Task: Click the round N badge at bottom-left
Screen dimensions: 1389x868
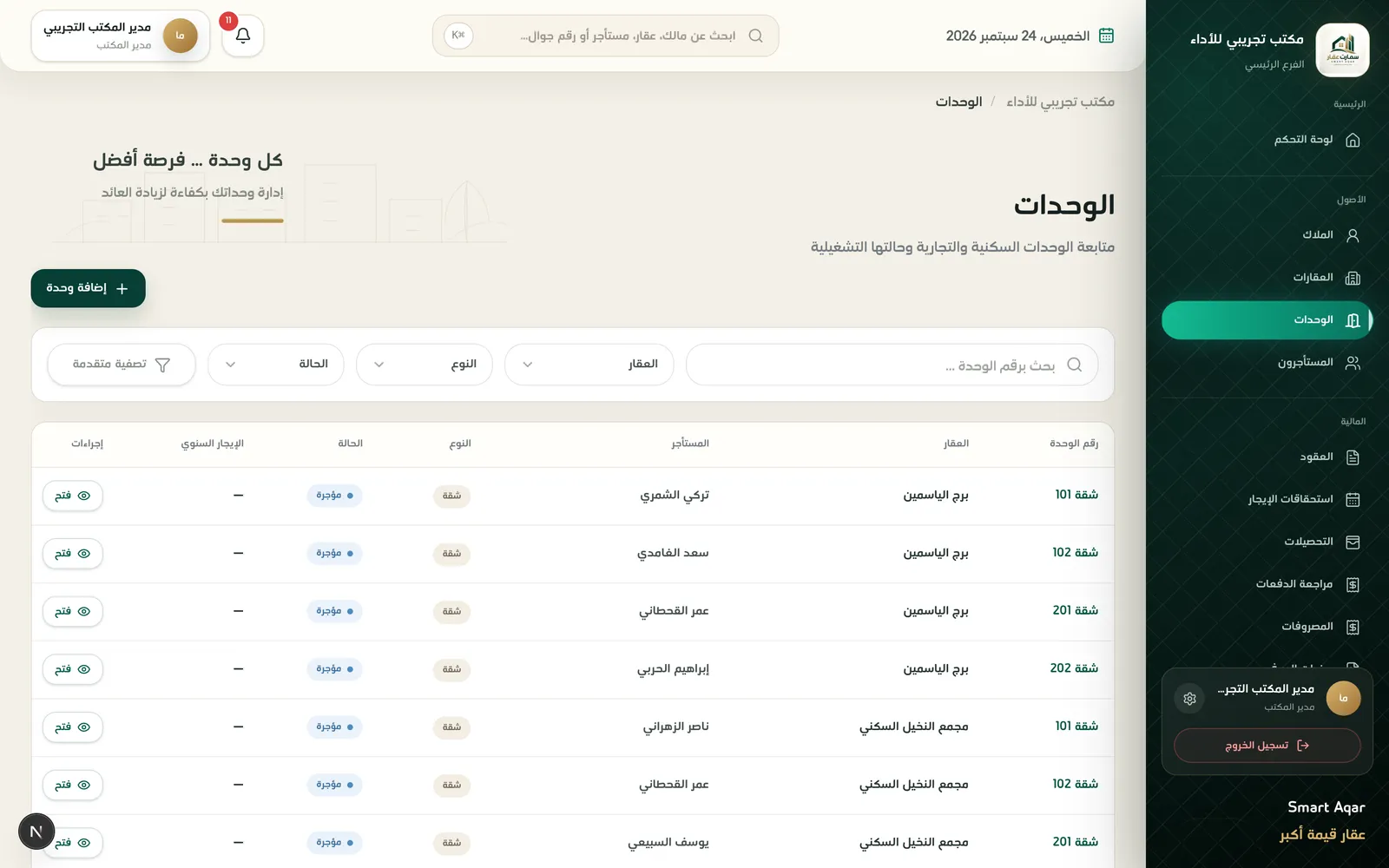Action: (x=36, y=832)
